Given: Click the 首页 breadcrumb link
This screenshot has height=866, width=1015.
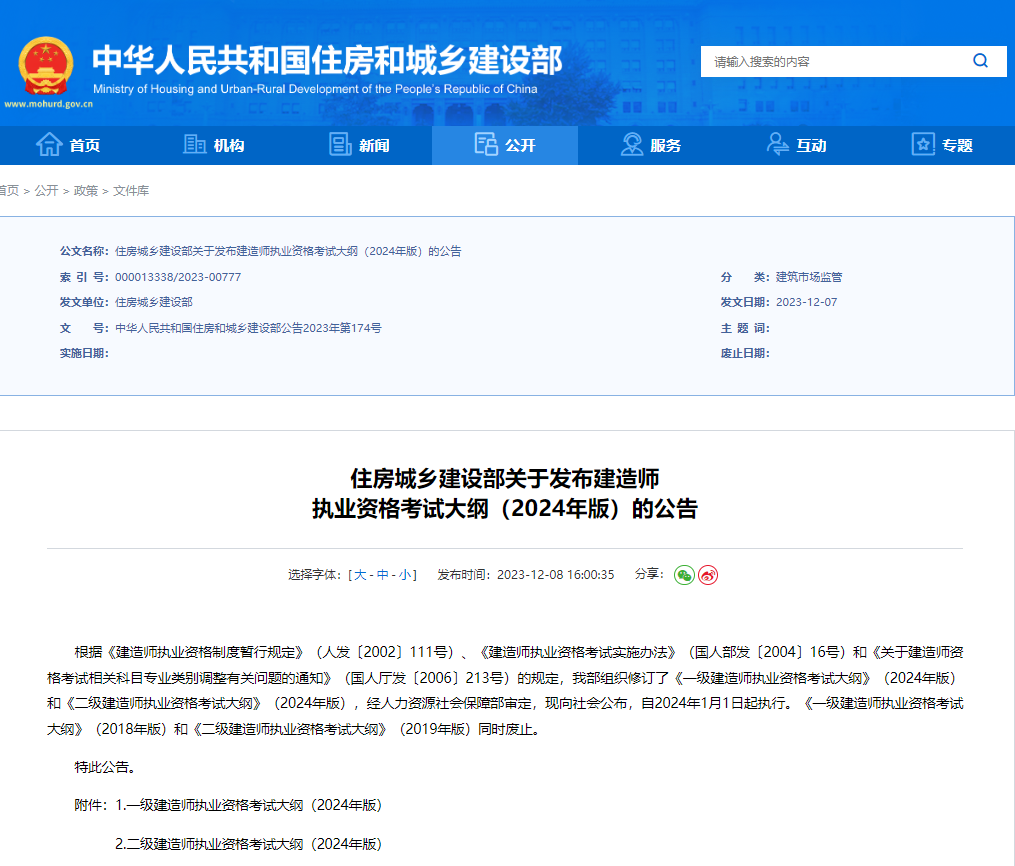Looking at the screenshot, I should tap(8, 190).
